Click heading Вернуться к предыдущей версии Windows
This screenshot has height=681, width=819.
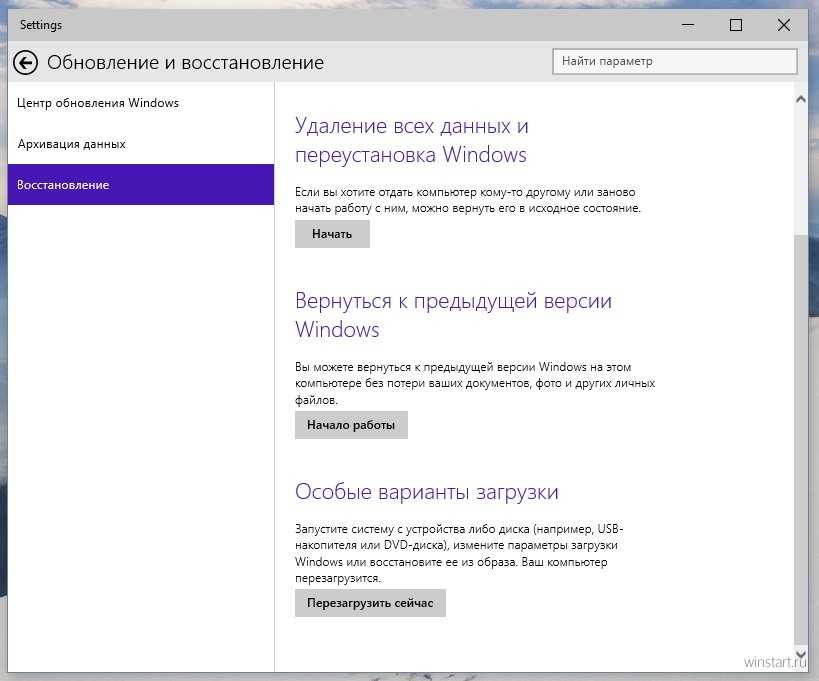coord(453,315)
